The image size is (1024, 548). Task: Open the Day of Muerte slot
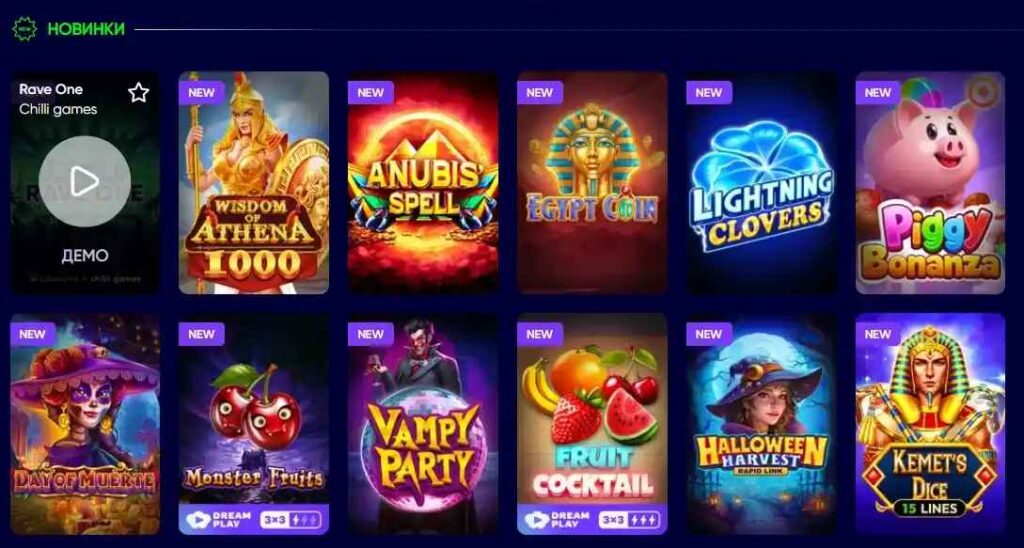click(85, 424)
